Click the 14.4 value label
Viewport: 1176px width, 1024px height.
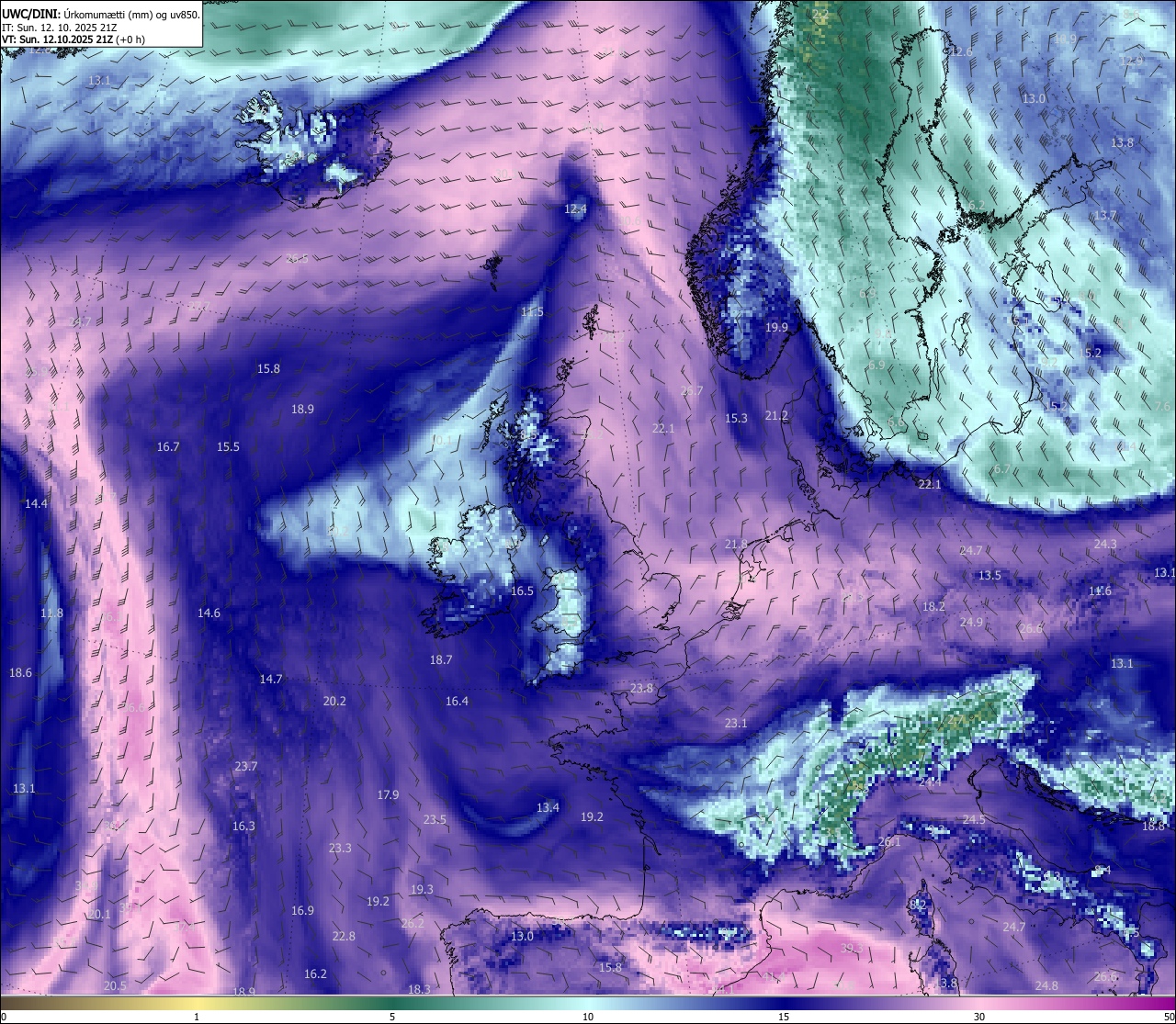click(36, 504)
